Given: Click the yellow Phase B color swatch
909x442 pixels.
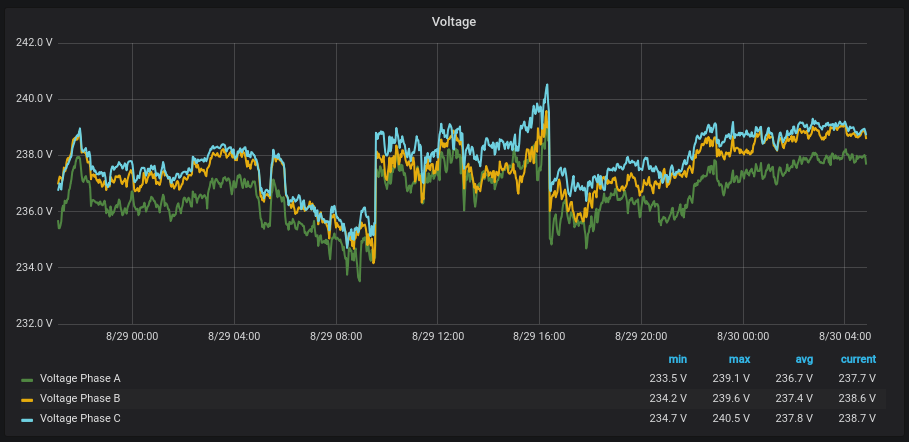Looking at the screenshot, I should pos(27,400).
